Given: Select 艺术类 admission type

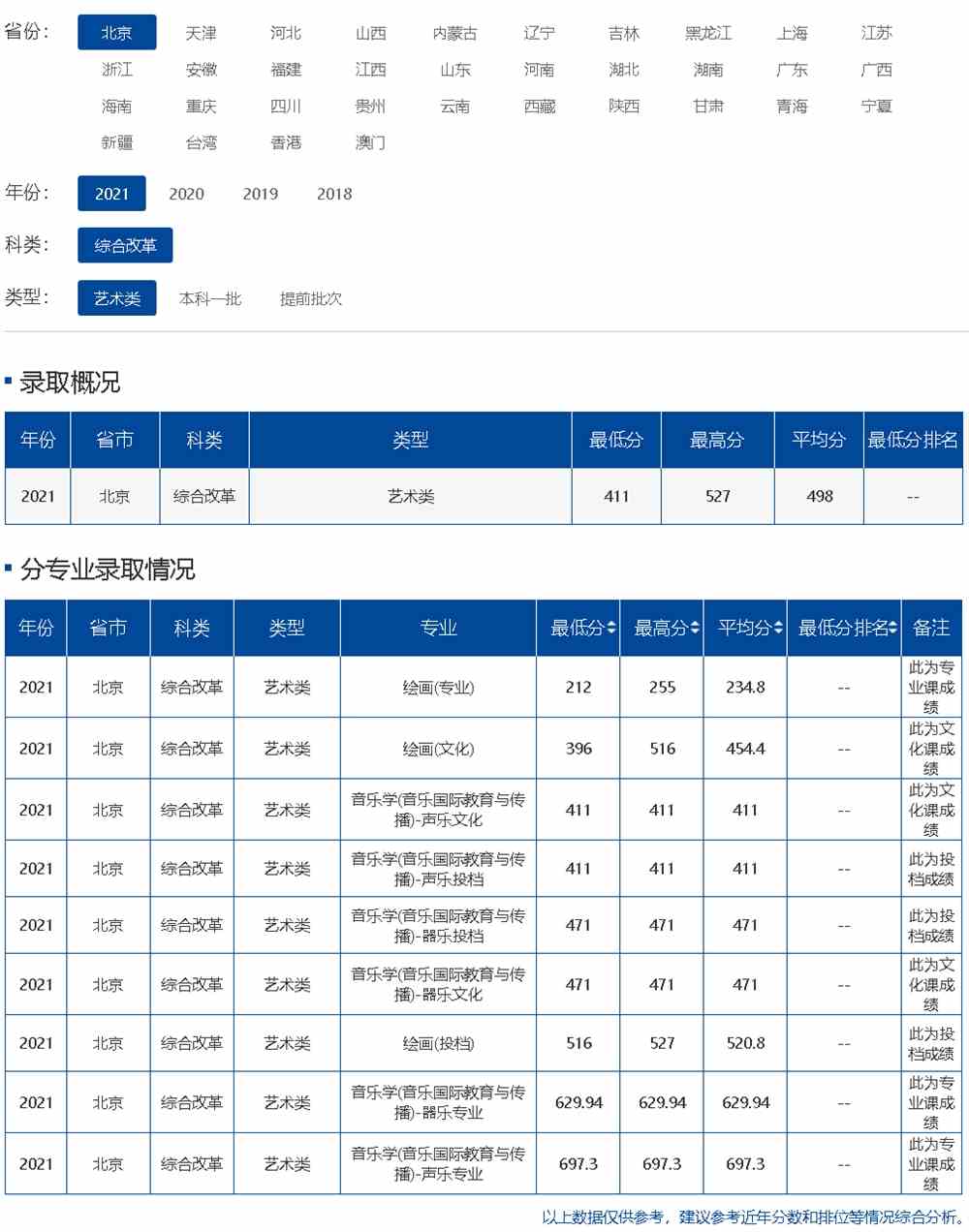Looking at the screenshot, I should pyautogui.click(x=117, y=298).
